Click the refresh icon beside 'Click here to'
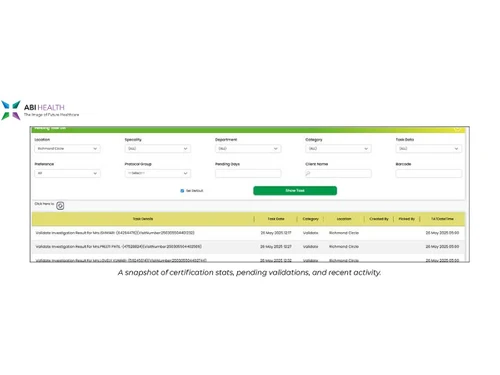The height and width of the screenshot is (375, 500). 60,206
